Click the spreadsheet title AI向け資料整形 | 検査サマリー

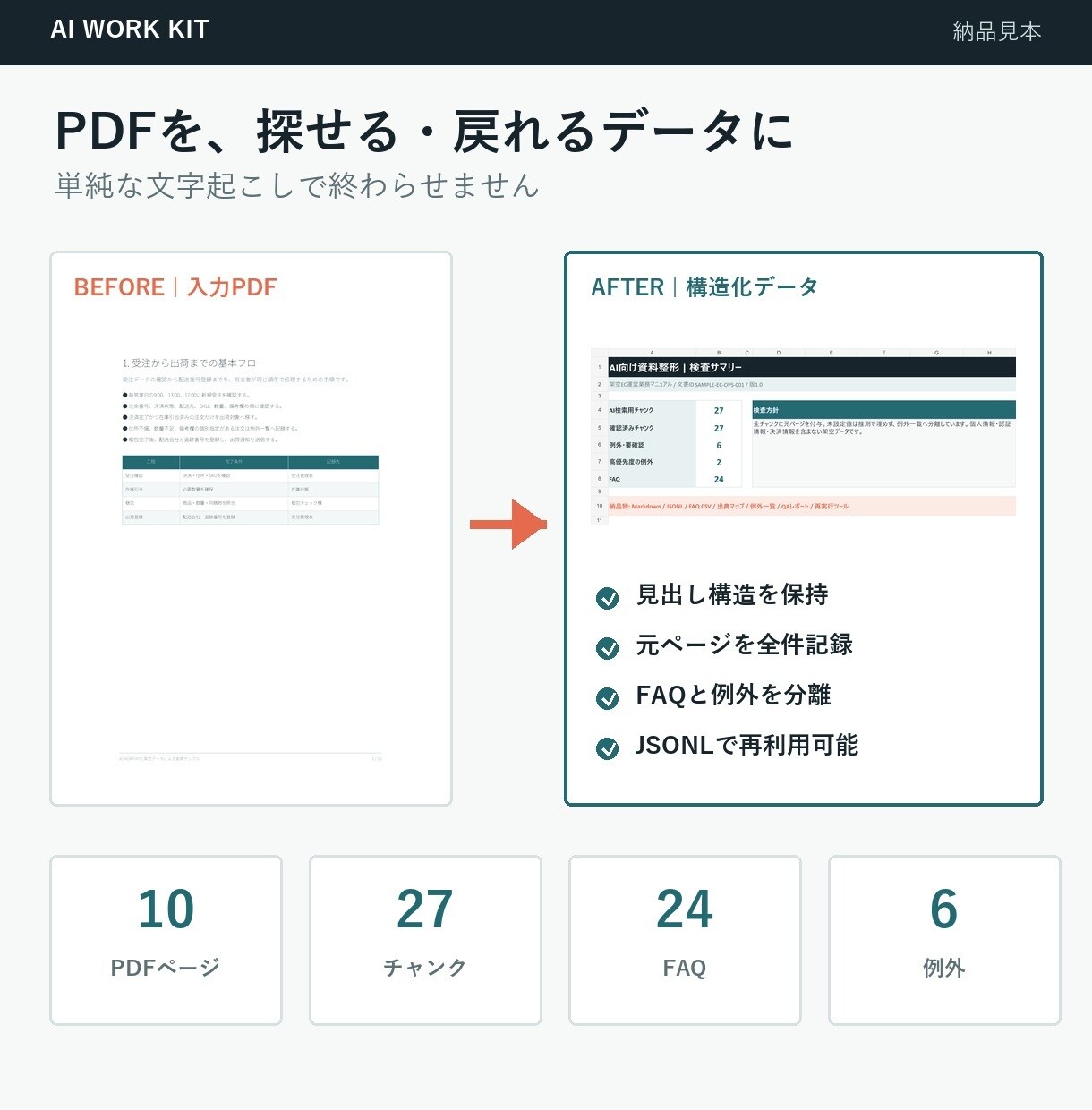click(x=675, y=367)
